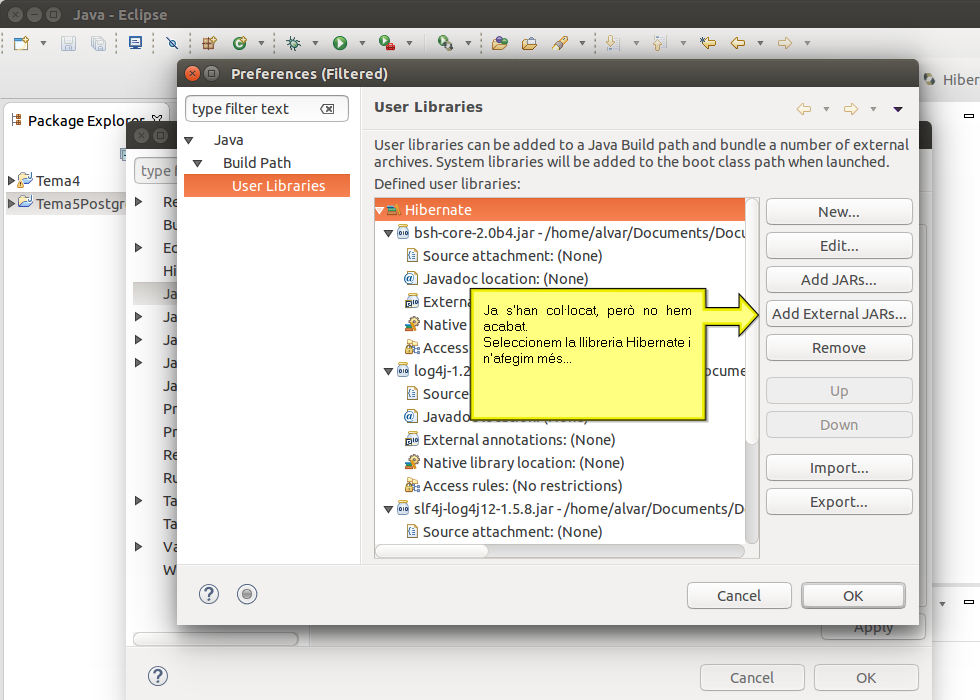Click the New... button
Image resolution: width=980 pixels, height=700 pixels.
(839, 212)
